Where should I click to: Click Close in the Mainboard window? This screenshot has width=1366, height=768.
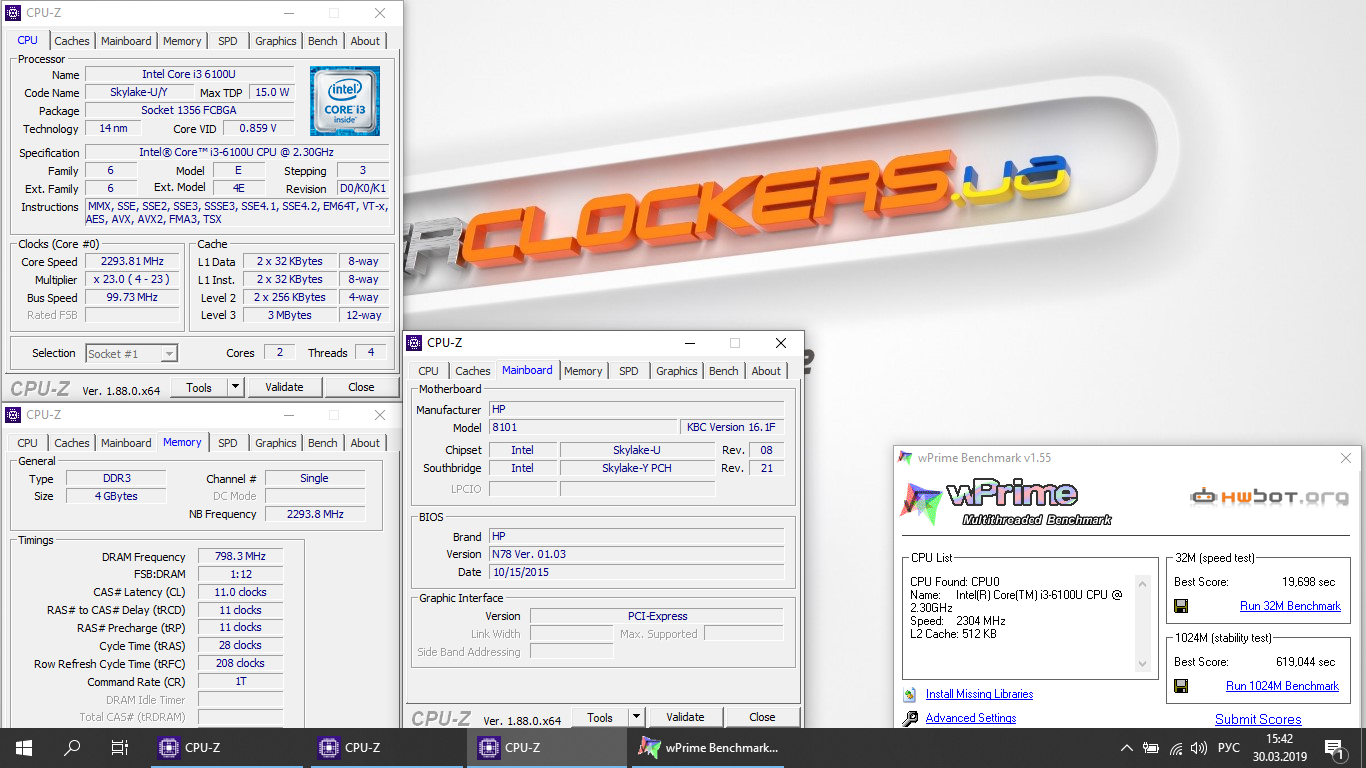coord(762,717)
